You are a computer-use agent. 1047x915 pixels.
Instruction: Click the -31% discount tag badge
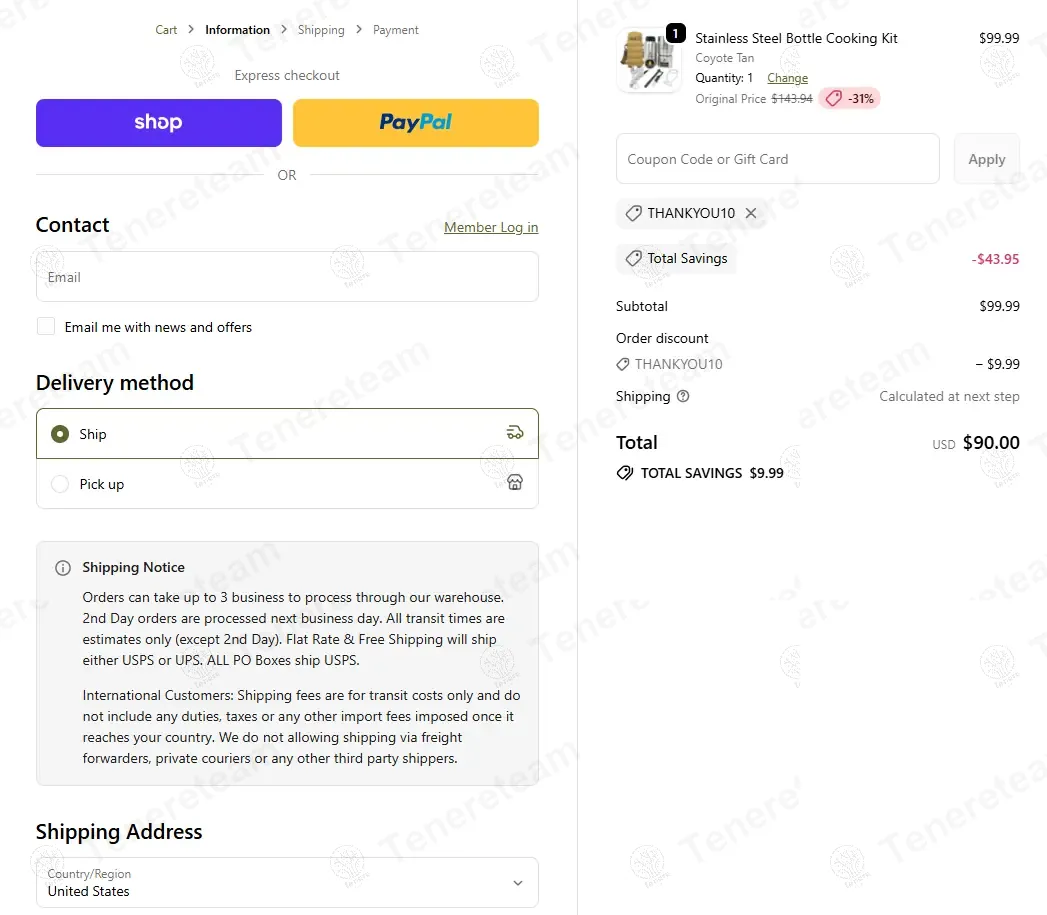(x=849, y=99)
